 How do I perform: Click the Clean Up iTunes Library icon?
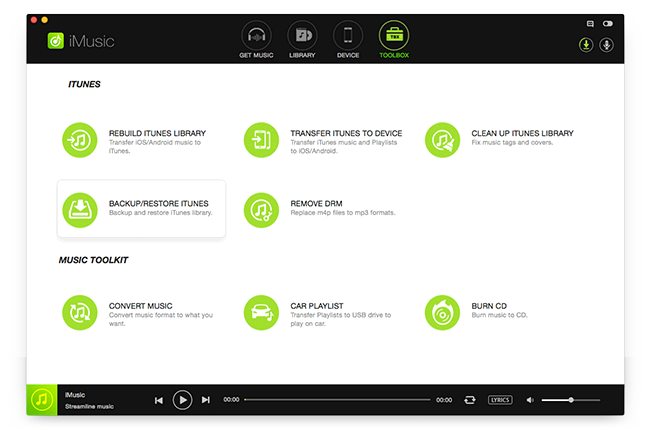point(442,140)
